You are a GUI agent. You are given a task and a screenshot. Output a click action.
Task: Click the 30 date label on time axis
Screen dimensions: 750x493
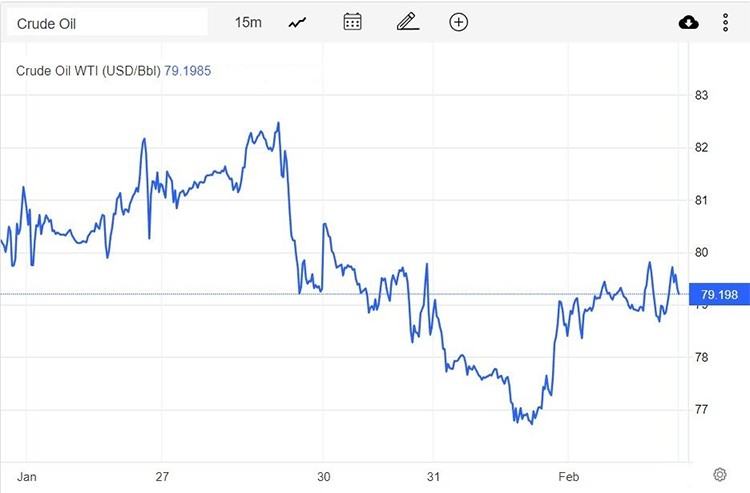pyautogui.click(x=323, y=475)
